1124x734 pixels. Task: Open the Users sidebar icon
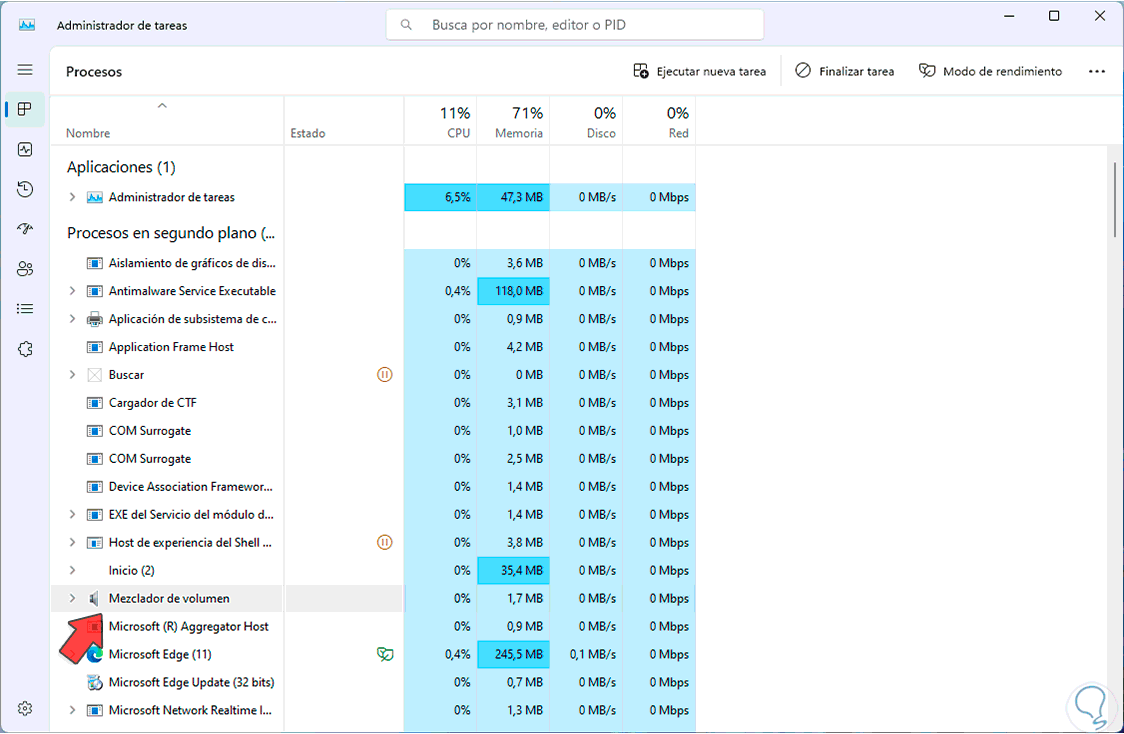click(25, 269)
